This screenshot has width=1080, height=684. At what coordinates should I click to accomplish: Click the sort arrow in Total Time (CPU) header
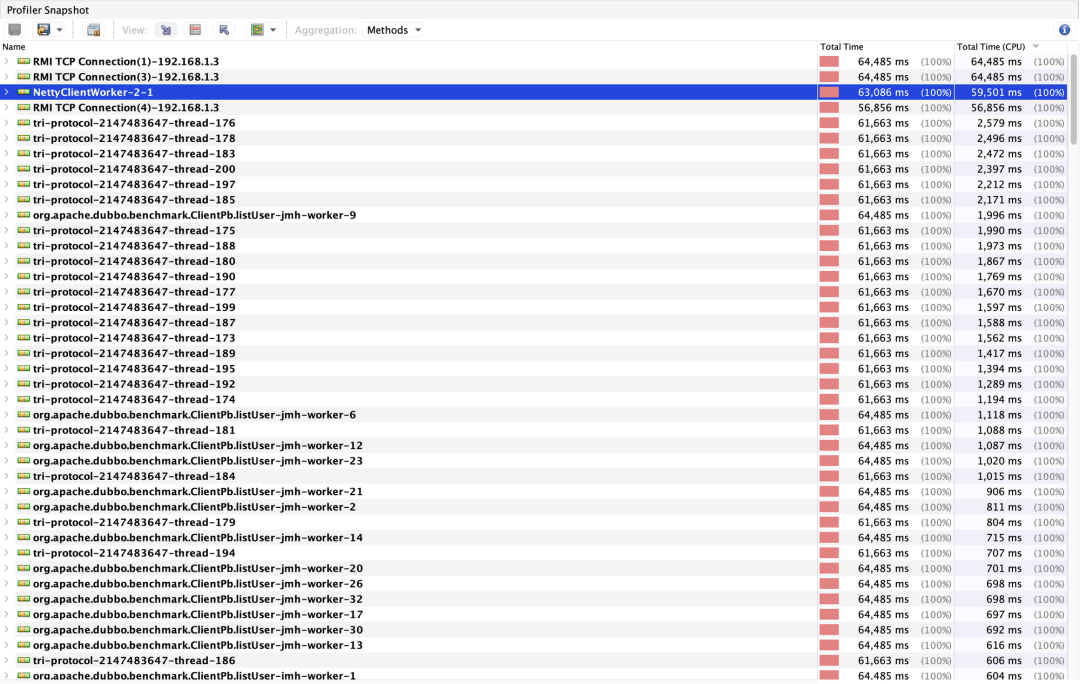pyautogui.click(x=1036, y=47)
